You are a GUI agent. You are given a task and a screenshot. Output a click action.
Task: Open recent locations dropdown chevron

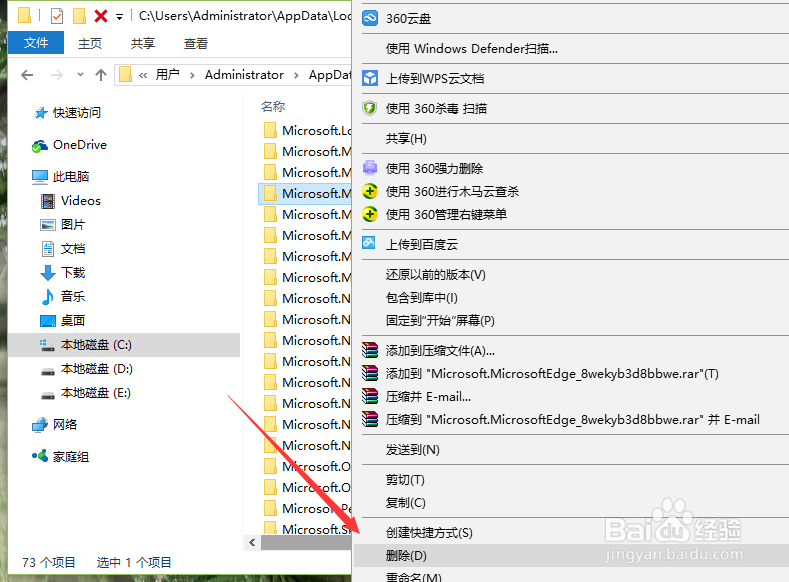pos(80,75)
